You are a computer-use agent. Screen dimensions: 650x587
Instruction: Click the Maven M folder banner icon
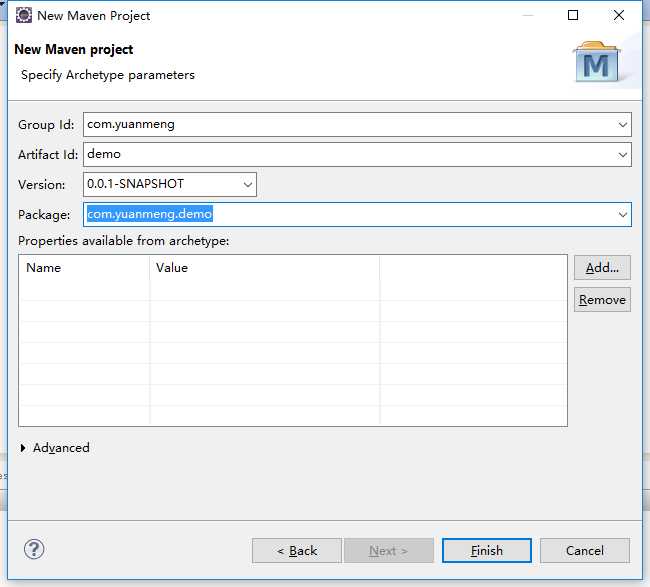597,61
